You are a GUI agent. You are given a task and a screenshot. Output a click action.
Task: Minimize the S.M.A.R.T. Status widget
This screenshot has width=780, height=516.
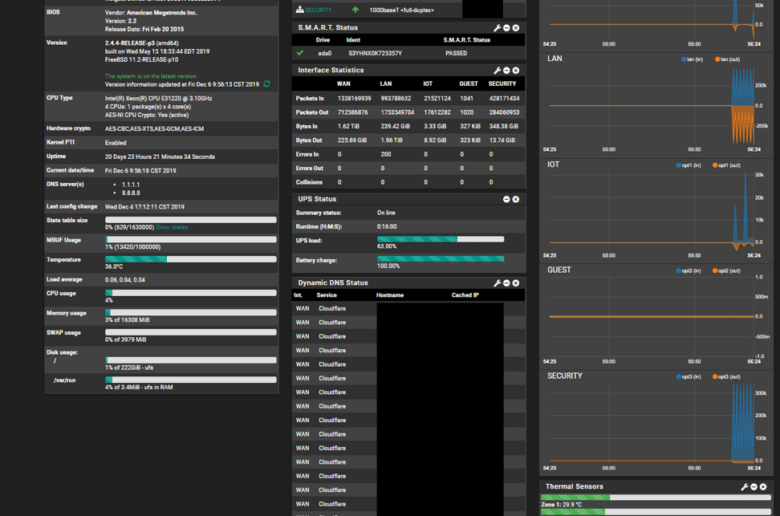(506, 28)
